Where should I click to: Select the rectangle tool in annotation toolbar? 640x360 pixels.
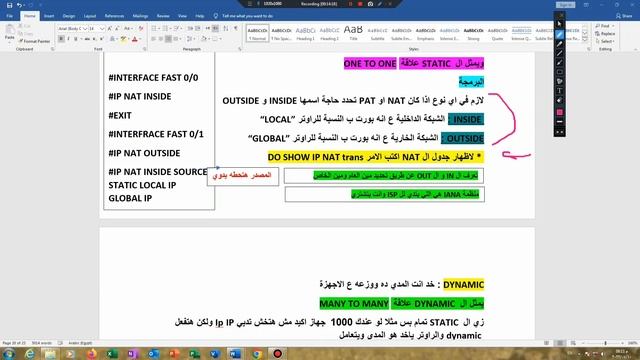point(560,72)
